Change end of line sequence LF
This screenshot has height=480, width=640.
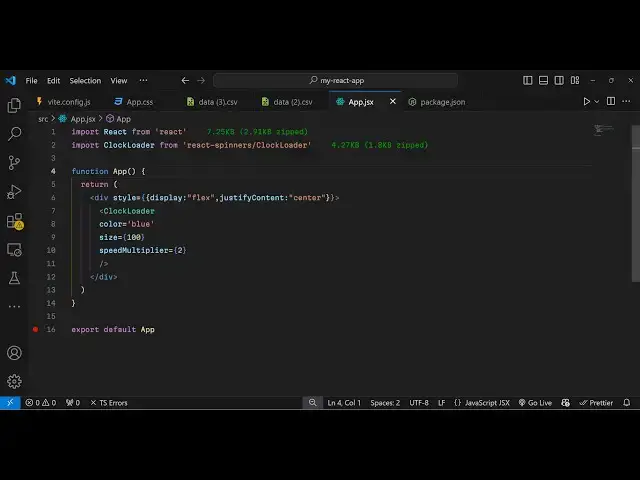(441, 403)
